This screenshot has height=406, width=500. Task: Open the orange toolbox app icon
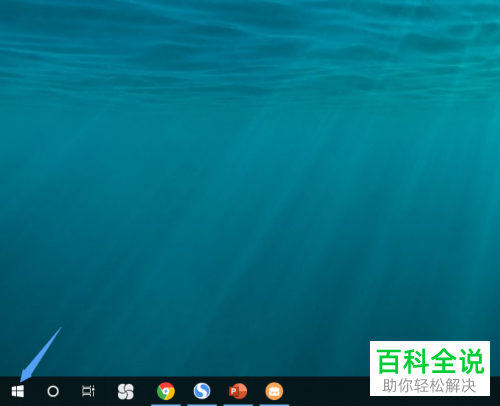tap(274, 391)
